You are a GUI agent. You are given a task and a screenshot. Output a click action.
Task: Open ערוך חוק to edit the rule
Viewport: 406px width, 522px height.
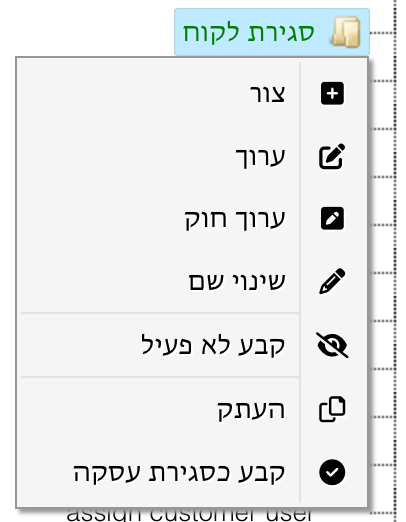pyautogui.click(x=192, y=219)
